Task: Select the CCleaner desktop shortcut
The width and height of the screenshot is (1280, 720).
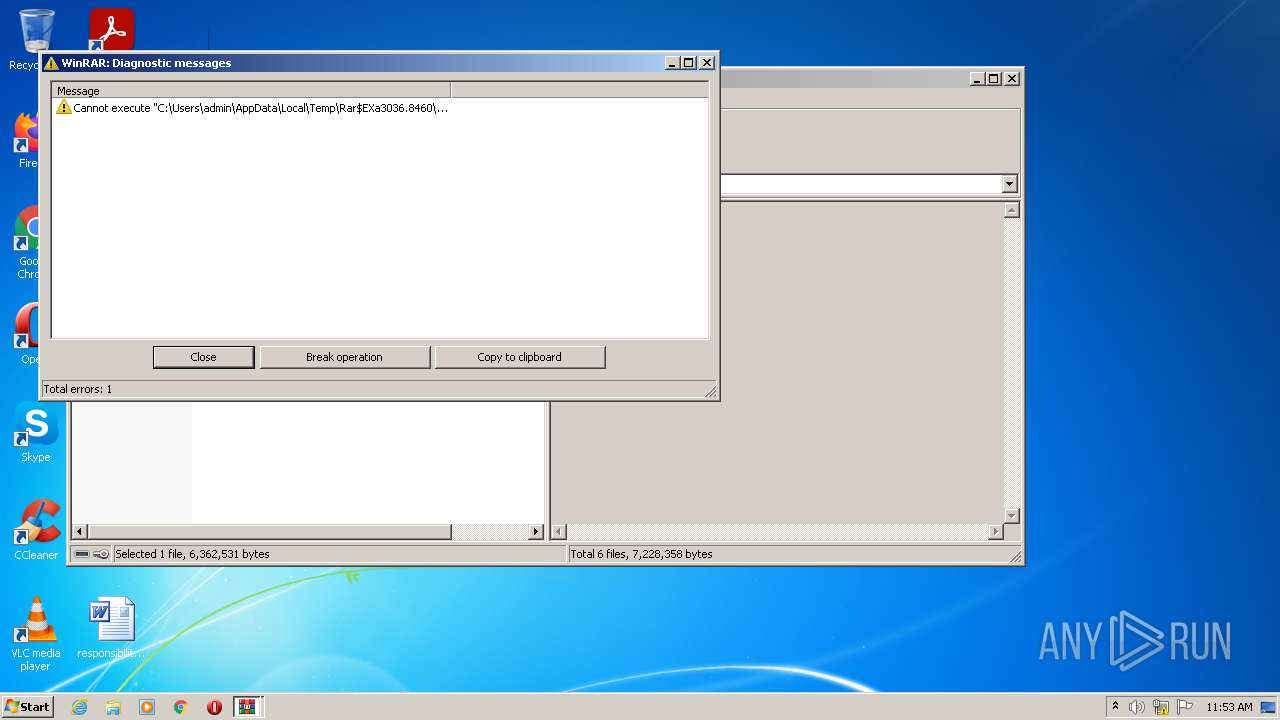Action: pyautogui.click(x=36, y=531)
